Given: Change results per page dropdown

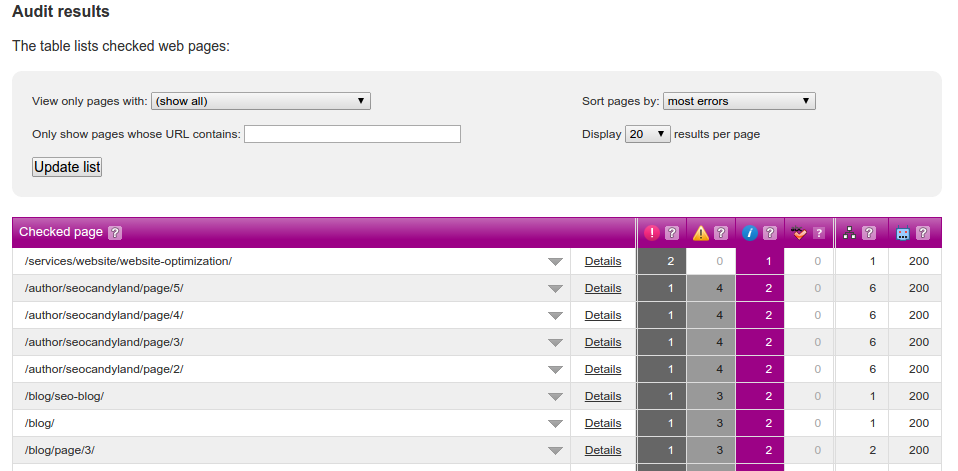Looking at the screenshot, I should pos(647,134).
